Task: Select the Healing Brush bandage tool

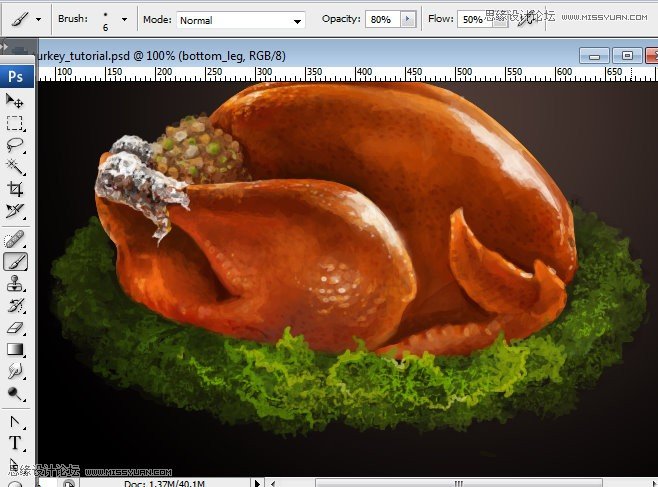Action: (15, 240)
